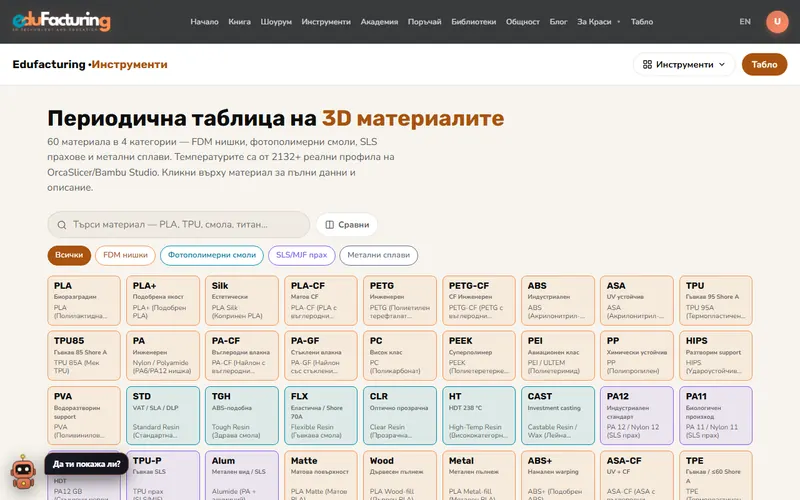Open the TPU-P material card

point(163,476)
